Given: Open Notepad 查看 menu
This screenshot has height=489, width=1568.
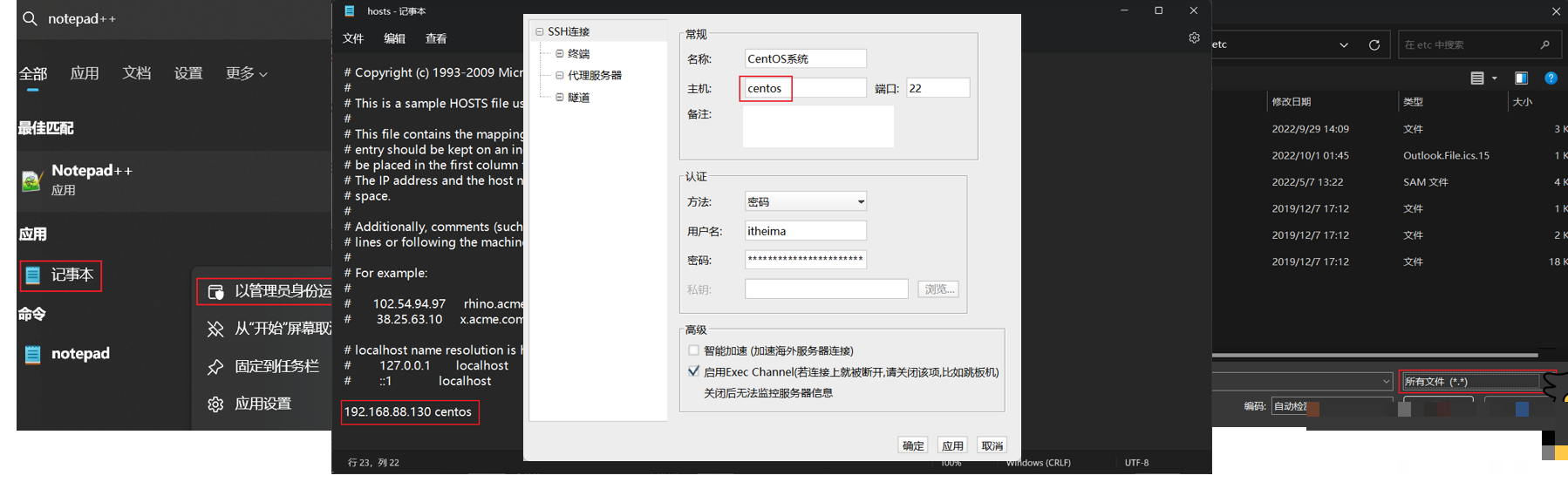Looking at the screenshot, I should (x=436, y=38).
